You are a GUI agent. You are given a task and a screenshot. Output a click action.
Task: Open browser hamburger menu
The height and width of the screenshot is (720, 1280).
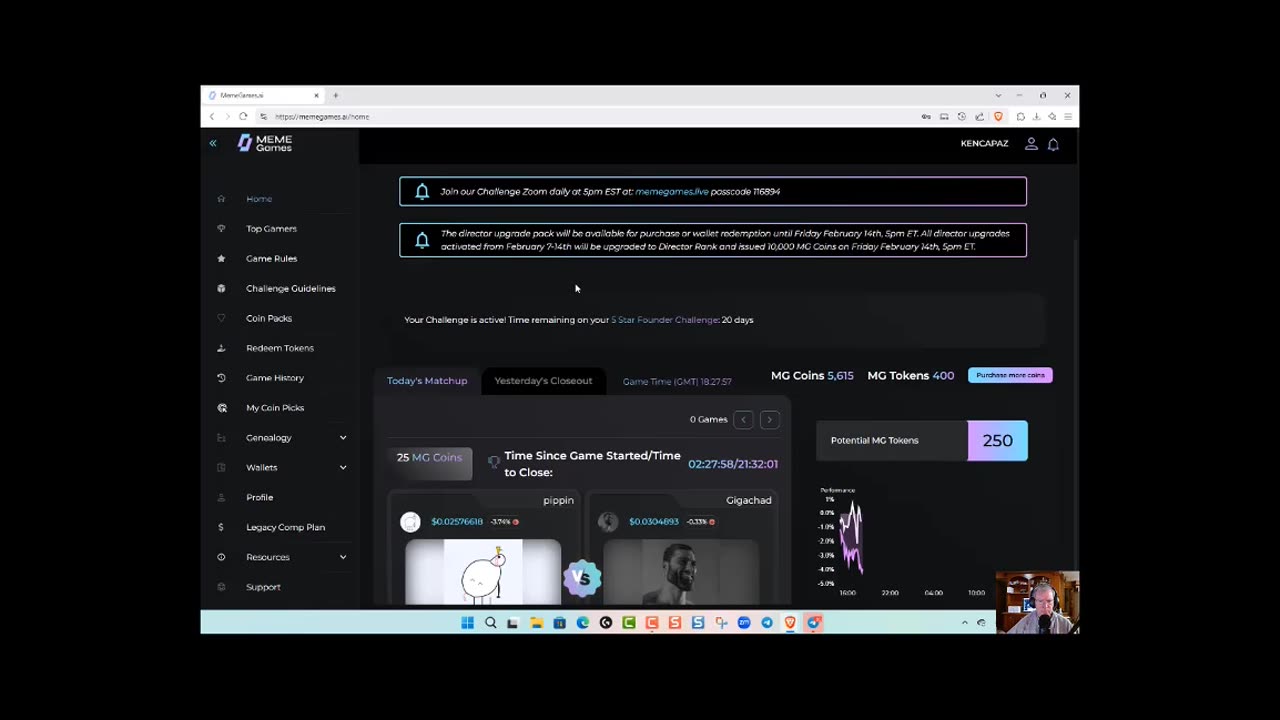tap(1068, 117)
